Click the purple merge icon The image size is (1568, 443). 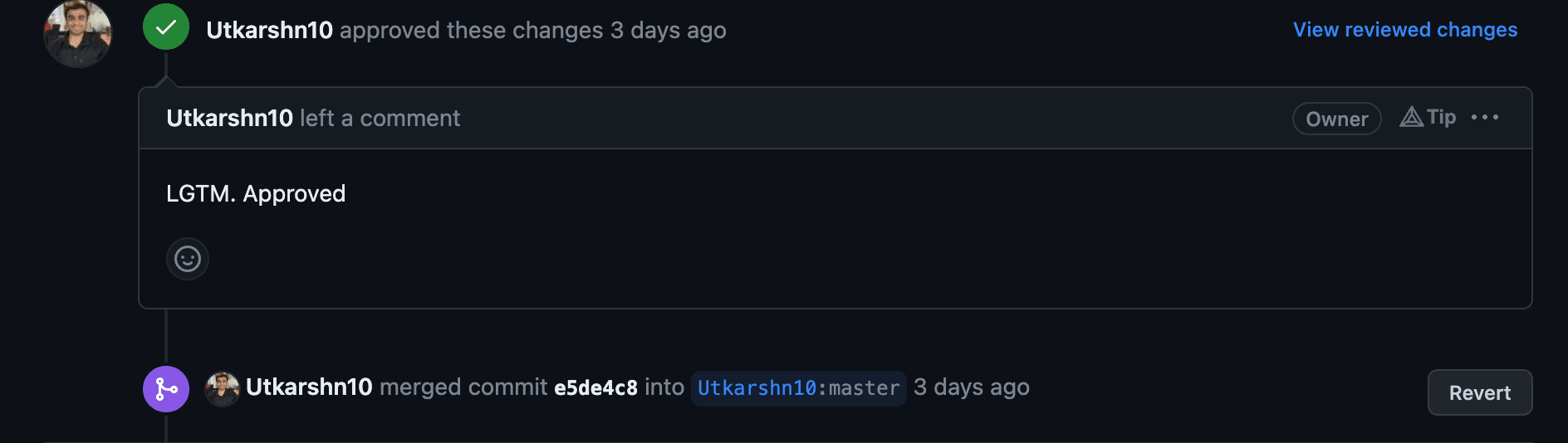[166, 389]
